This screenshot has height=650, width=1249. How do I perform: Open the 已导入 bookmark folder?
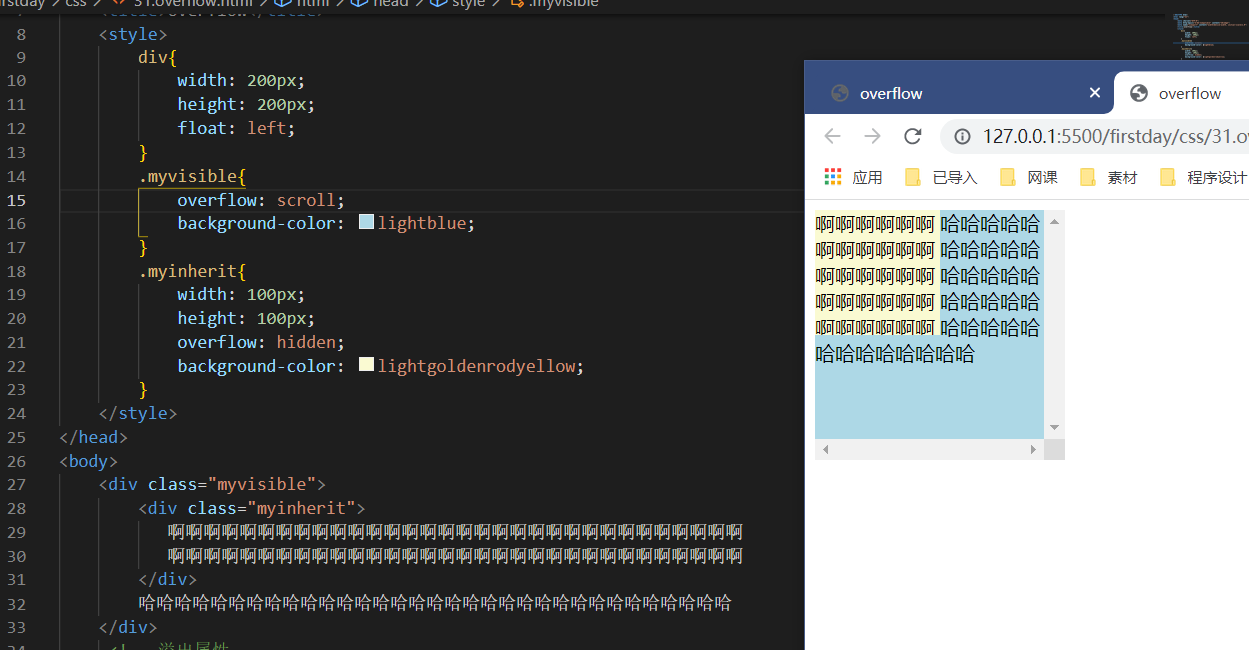click(x=941, y=177)
